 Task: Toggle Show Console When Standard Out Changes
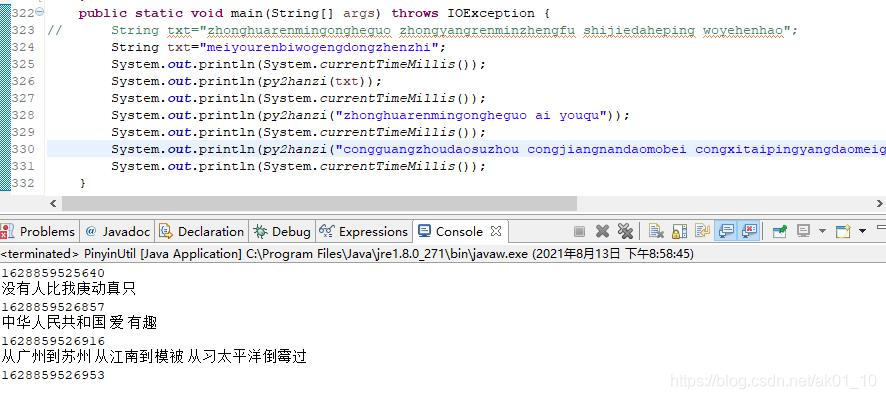coord(726,231)
